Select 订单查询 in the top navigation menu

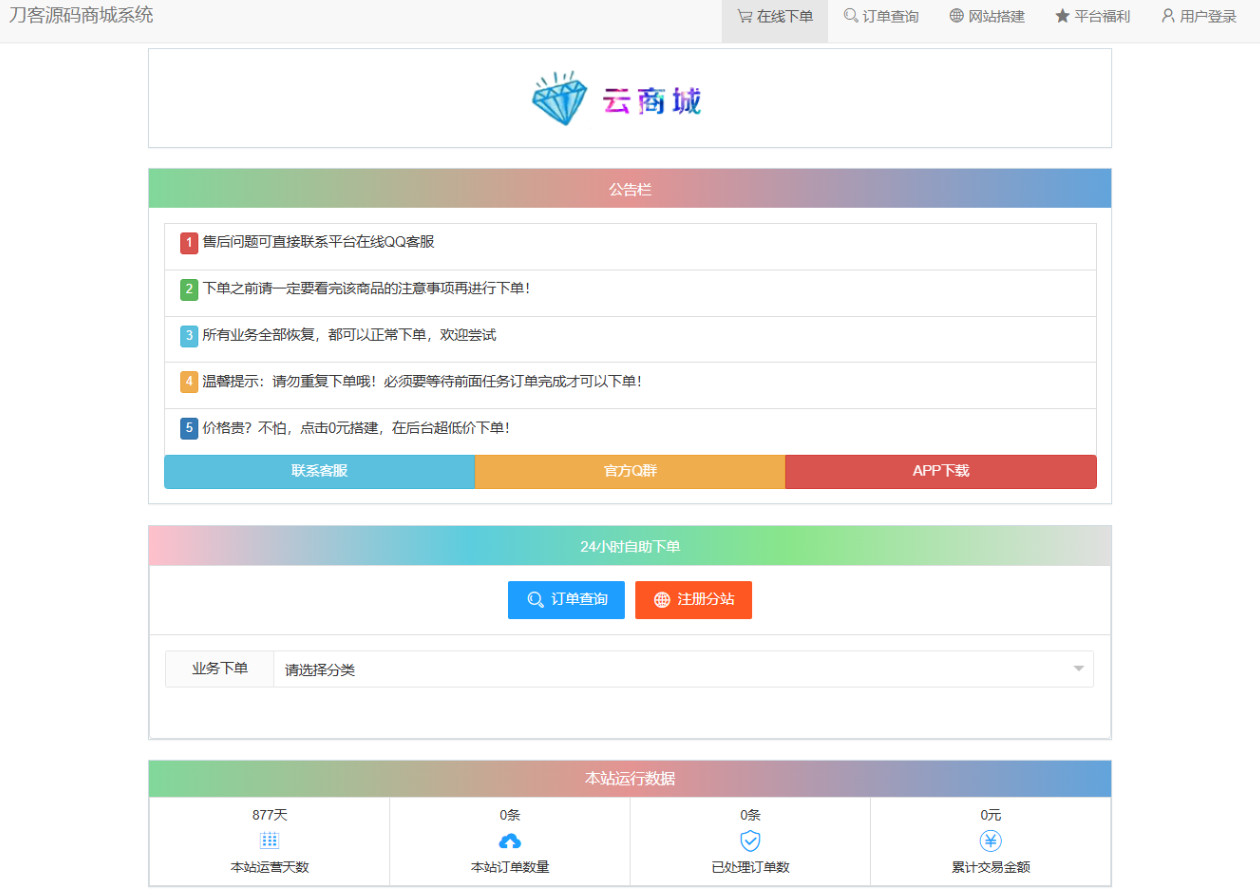[x=880, y=16]
